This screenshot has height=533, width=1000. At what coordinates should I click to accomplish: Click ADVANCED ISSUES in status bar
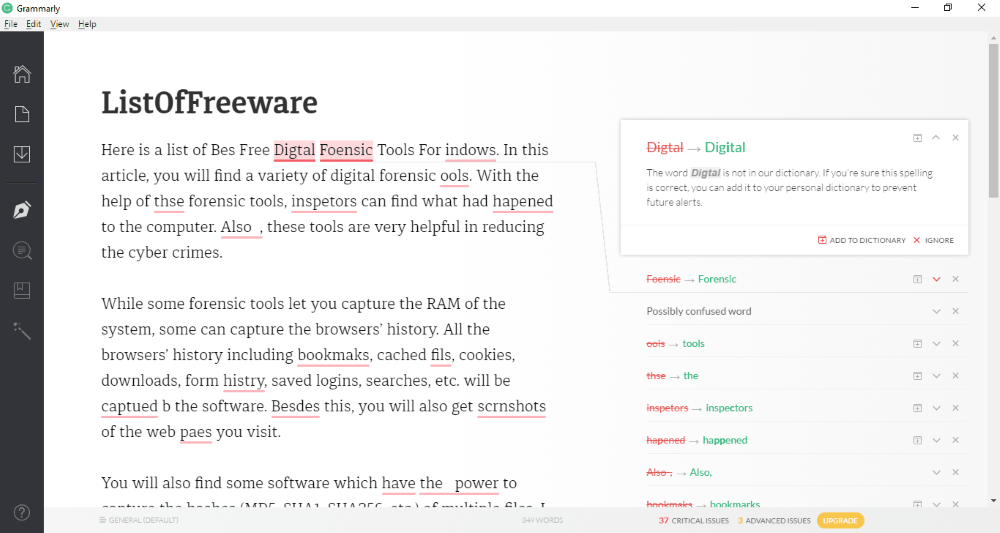click(774, 520)
